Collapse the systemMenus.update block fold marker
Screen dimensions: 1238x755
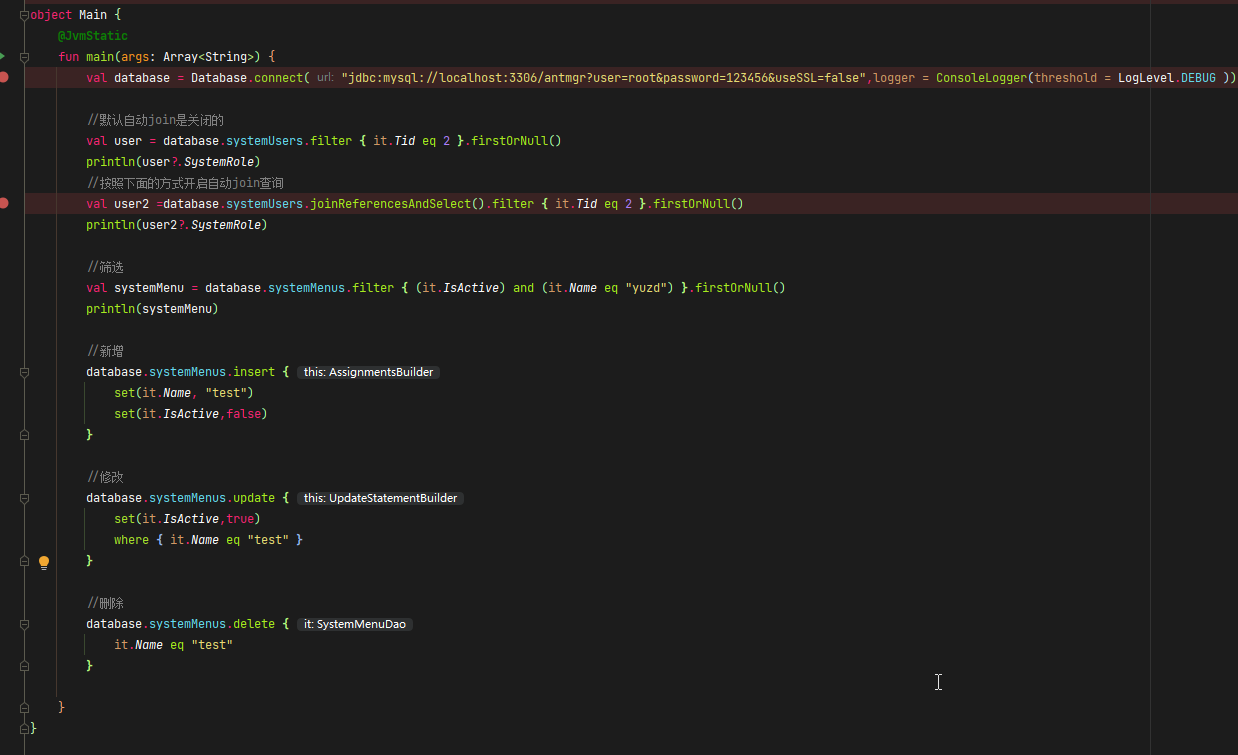25,498
